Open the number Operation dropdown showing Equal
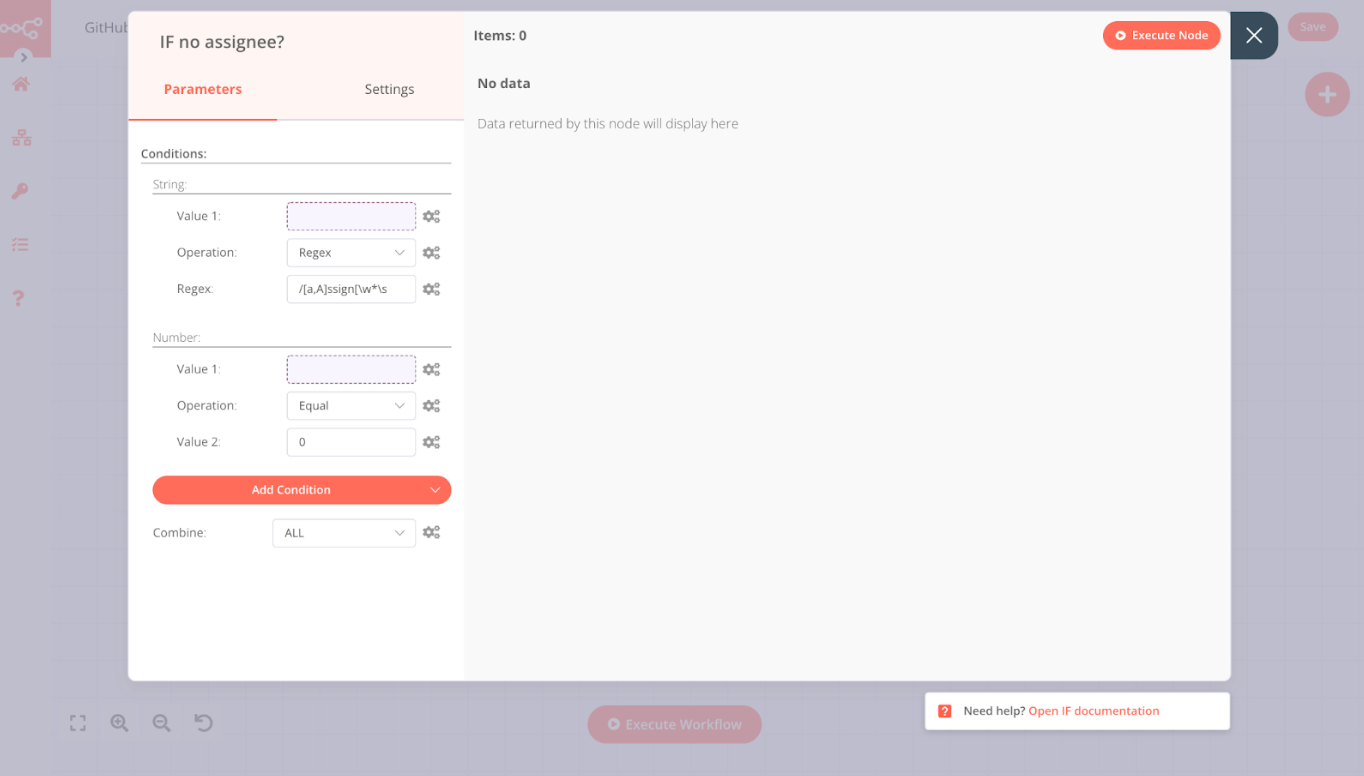This screenshot has width=1364, height=776. tap(351, 405)
